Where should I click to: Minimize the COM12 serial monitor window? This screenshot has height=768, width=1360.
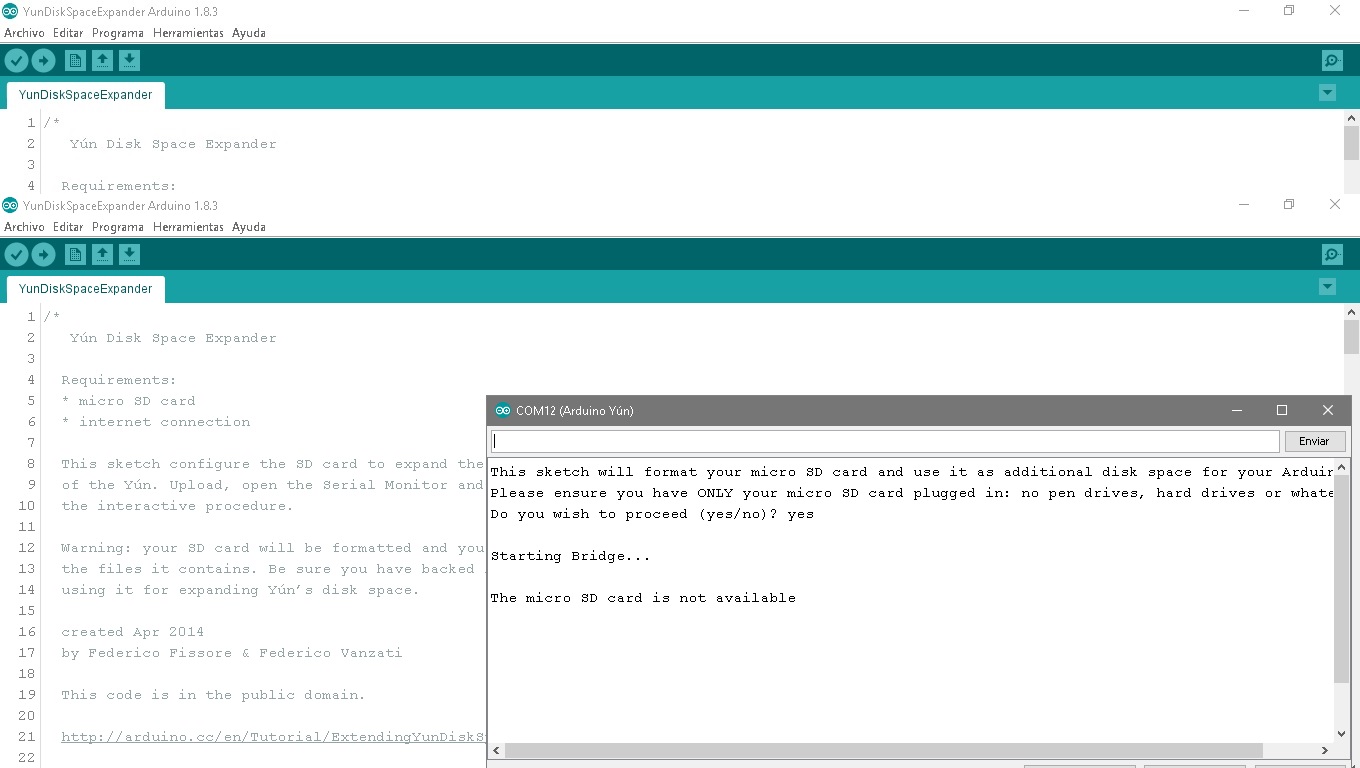click(1237, 410)
